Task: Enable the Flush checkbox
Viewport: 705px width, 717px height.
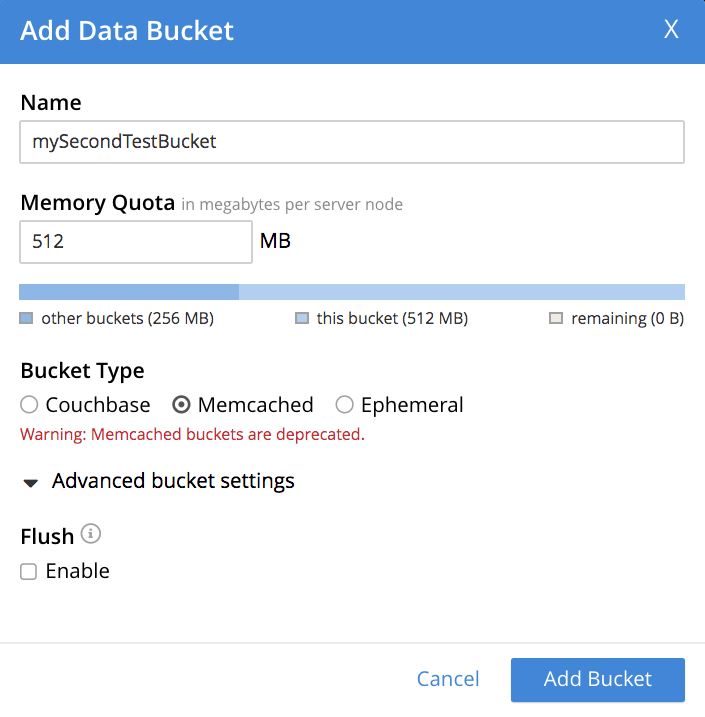Action: click(x=29, y=571)
